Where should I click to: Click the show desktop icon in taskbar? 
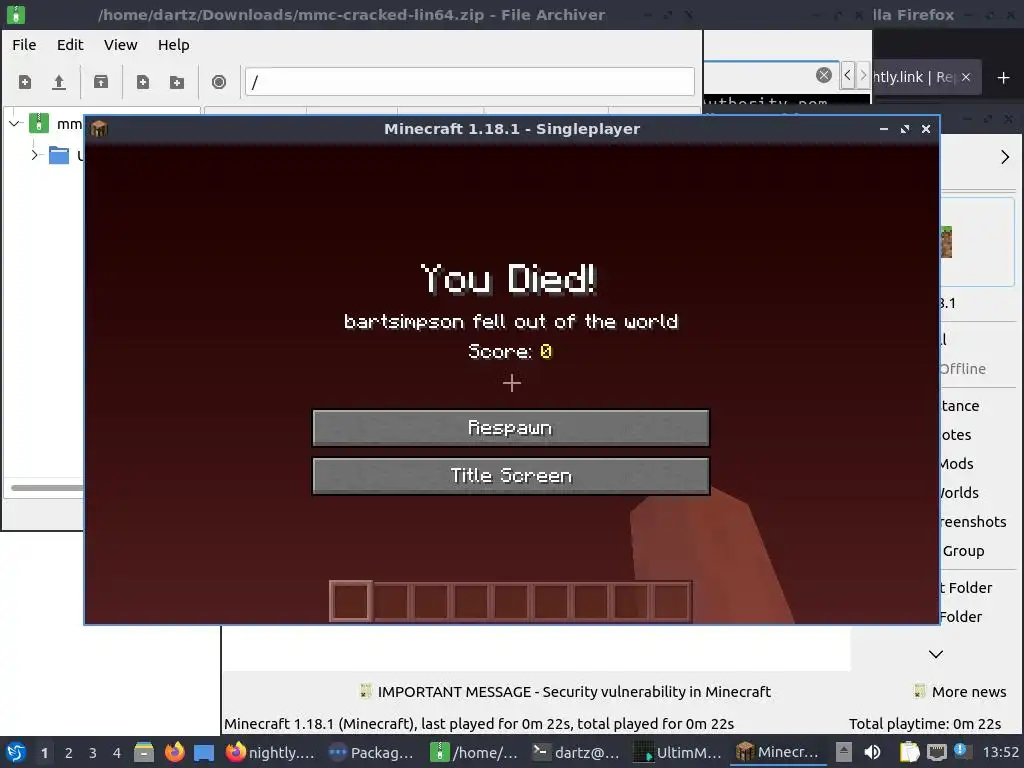click(x=204, y=753)
